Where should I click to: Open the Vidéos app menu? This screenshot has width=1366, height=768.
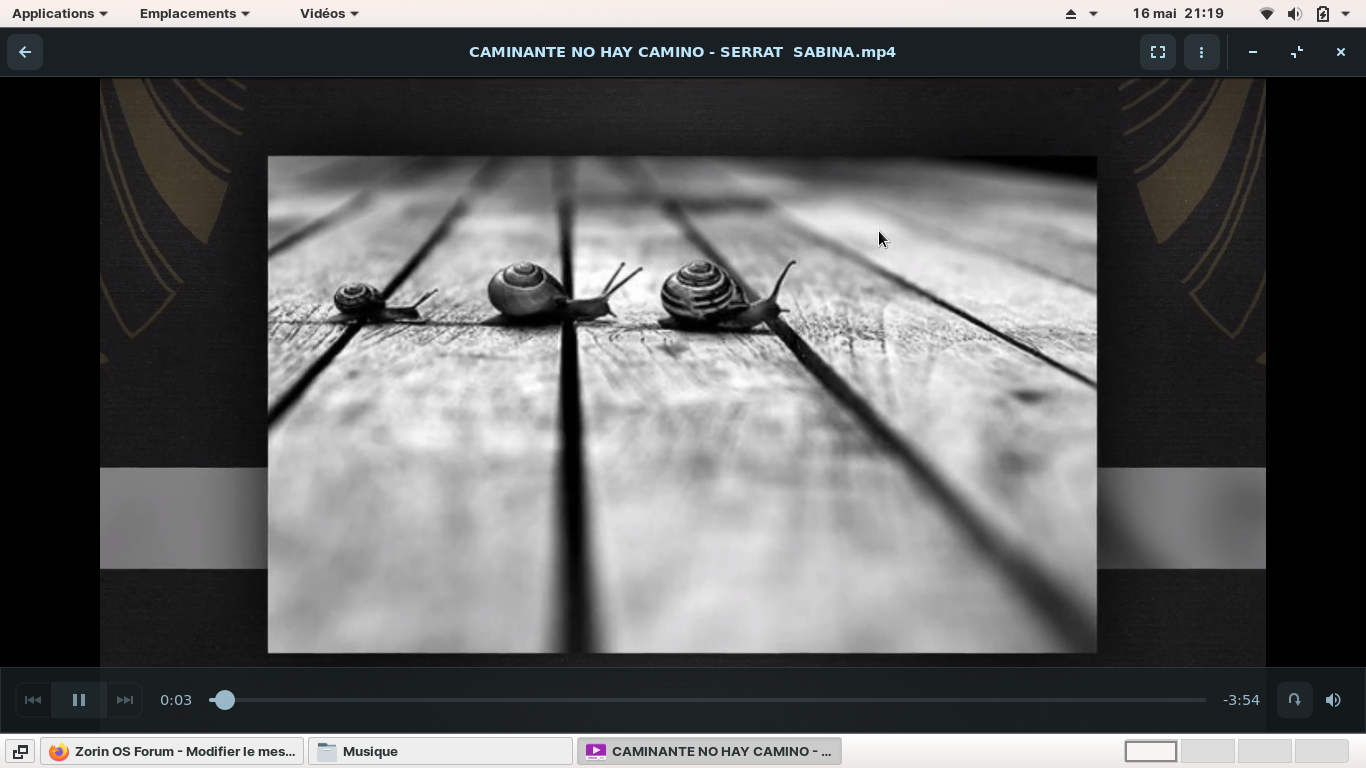click(x=329, y=13)
